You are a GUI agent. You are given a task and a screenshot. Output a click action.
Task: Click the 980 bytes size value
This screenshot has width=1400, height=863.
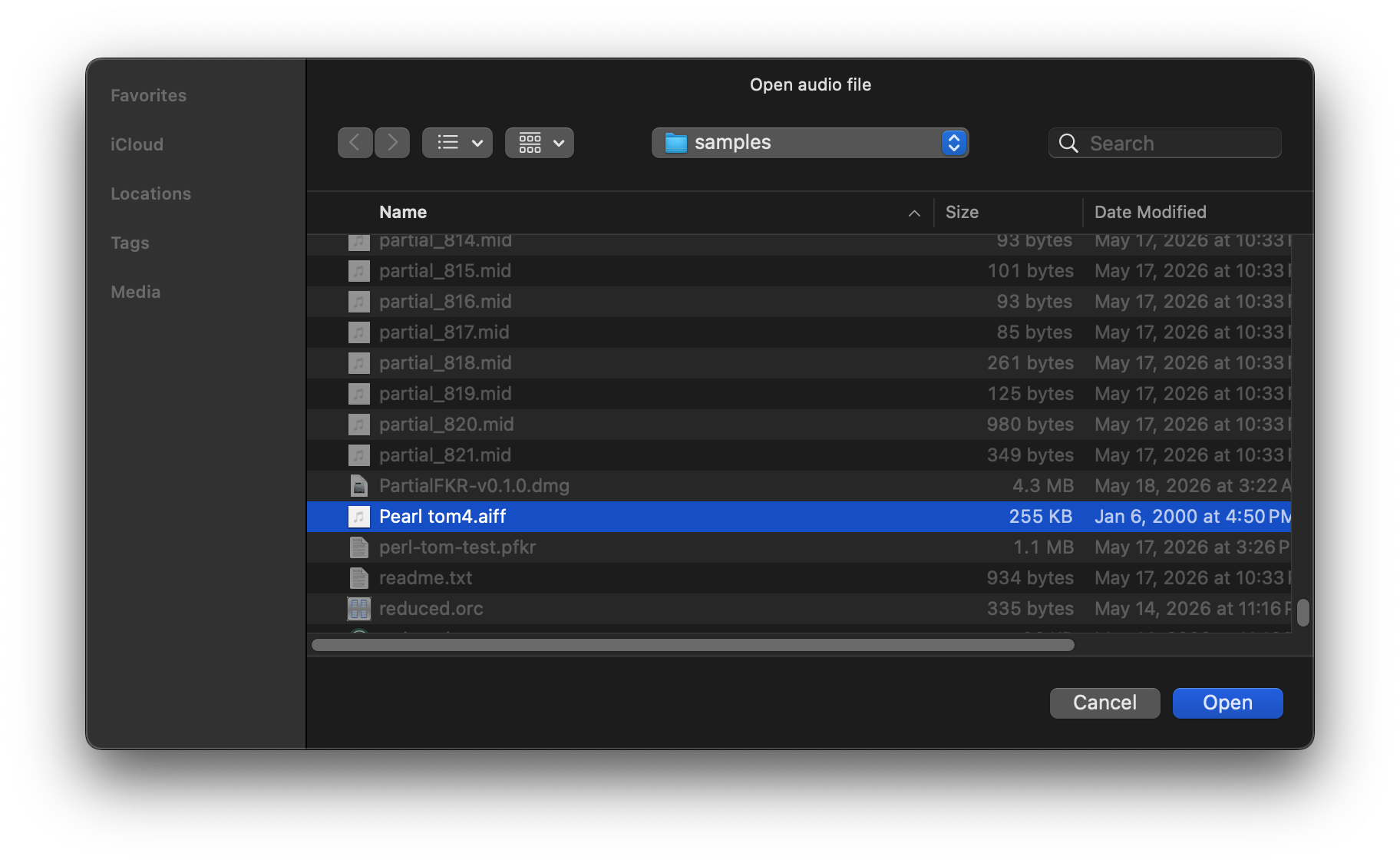[1030, 425]
